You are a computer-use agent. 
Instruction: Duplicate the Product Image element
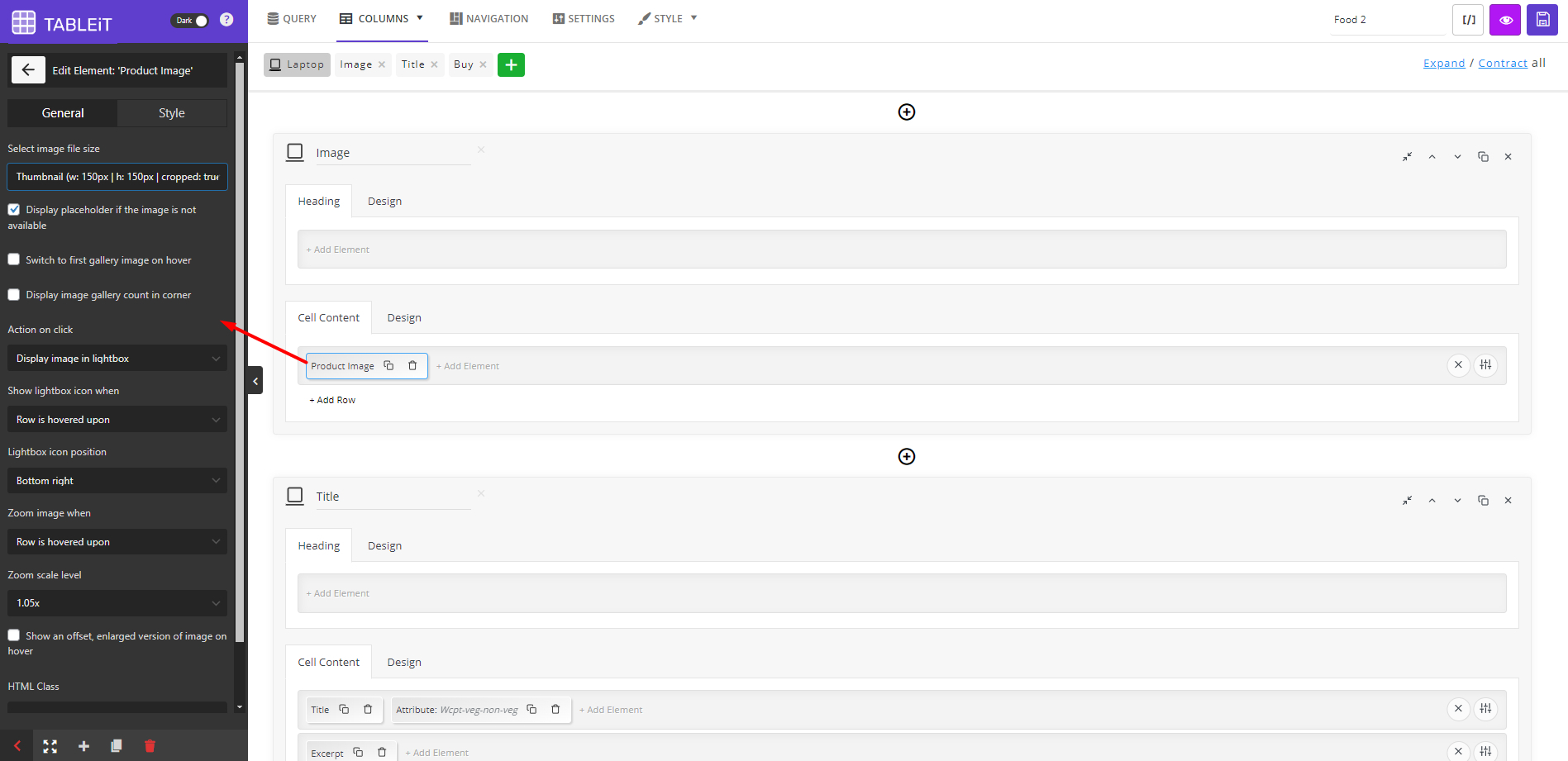388,366
